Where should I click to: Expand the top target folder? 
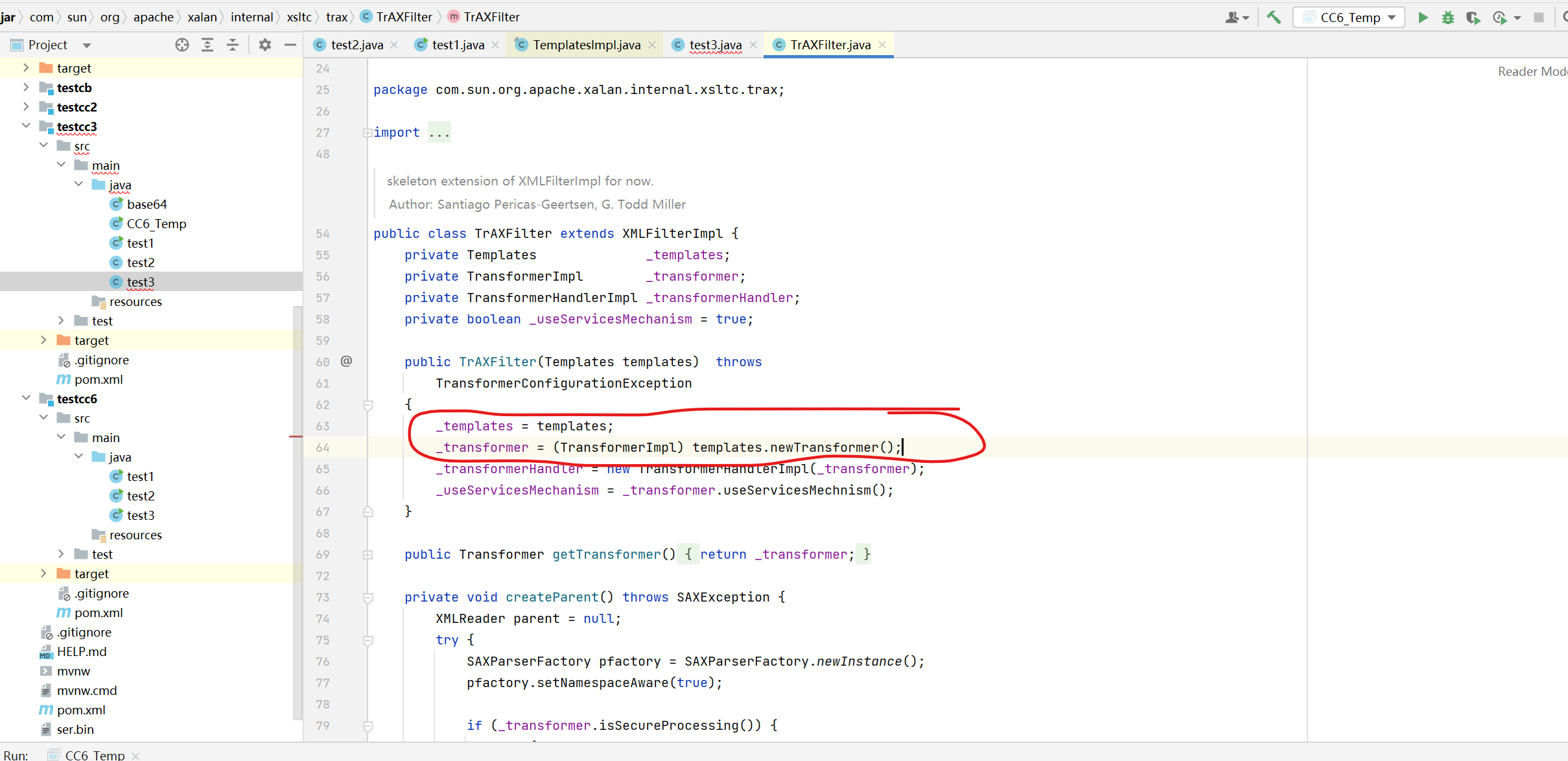pos(26,67)
